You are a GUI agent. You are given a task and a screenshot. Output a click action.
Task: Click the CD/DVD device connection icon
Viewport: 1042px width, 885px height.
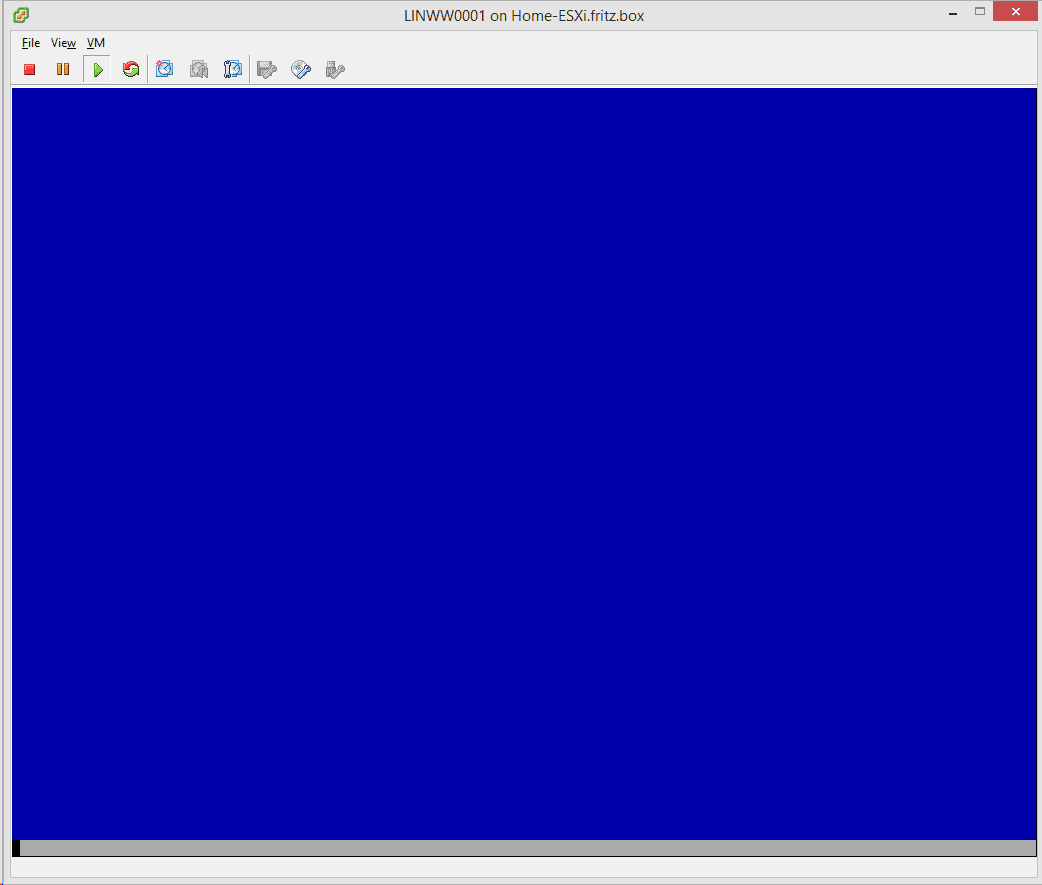[301, 70]
